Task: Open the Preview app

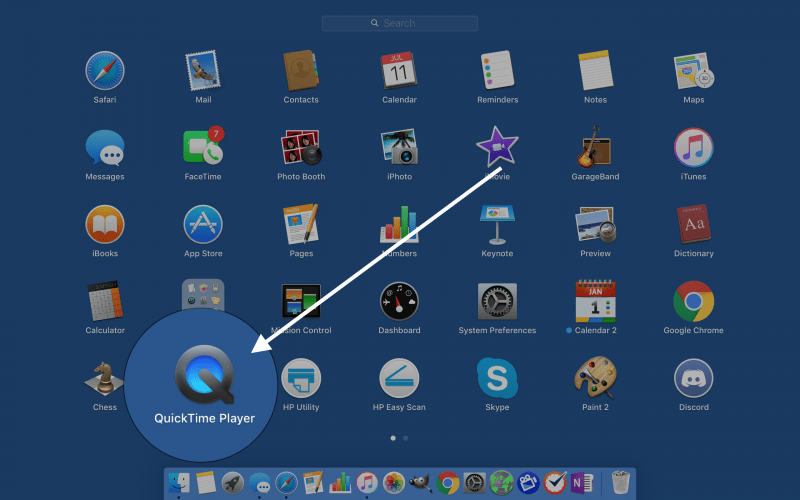Action: tap(595, 224)
